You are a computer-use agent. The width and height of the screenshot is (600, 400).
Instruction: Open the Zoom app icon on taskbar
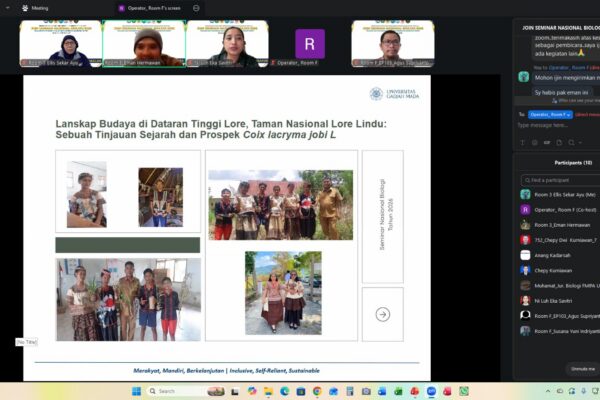coord(431,391)
